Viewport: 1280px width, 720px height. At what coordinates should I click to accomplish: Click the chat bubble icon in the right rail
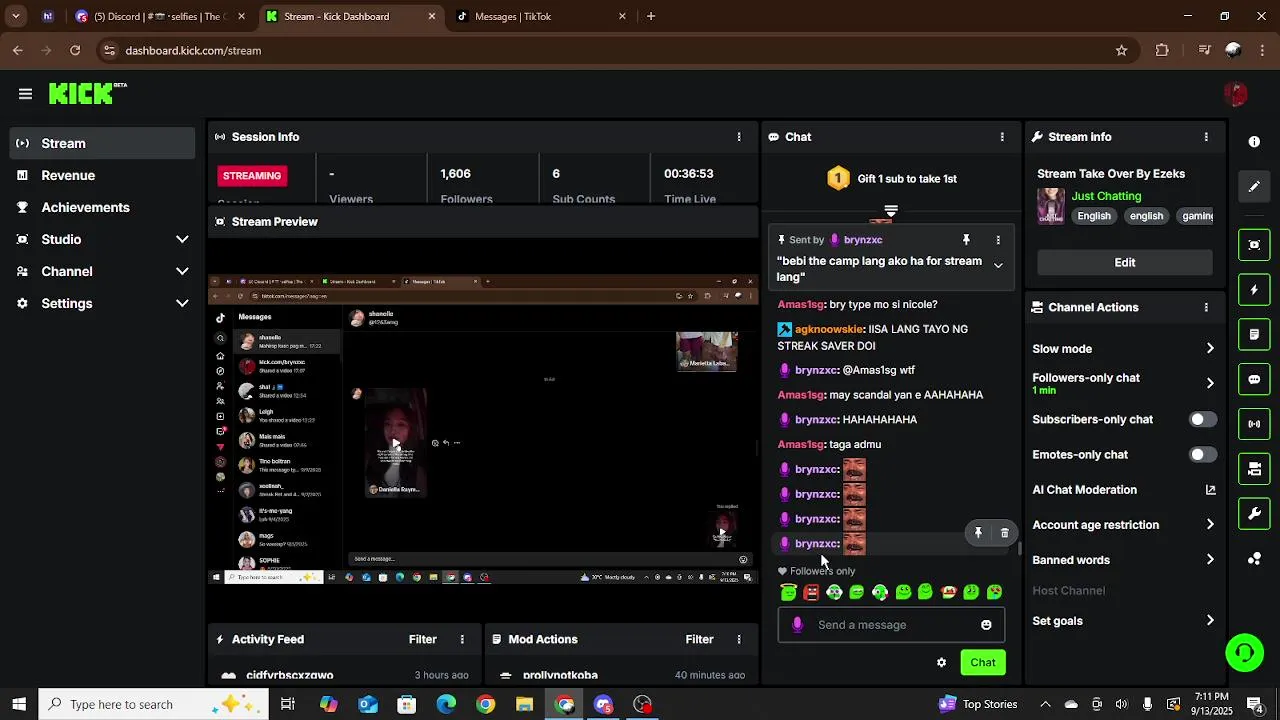pyautogui.click(x=1254, y=380)
